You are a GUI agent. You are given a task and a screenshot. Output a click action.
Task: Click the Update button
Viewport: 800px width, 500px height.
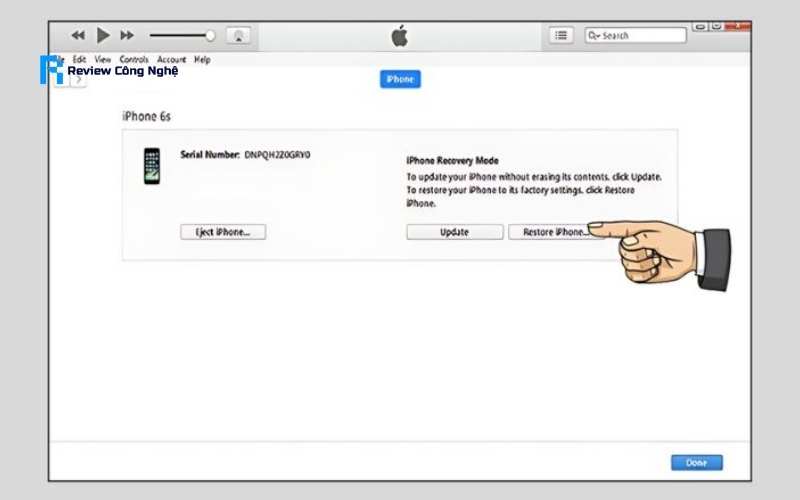455,232
